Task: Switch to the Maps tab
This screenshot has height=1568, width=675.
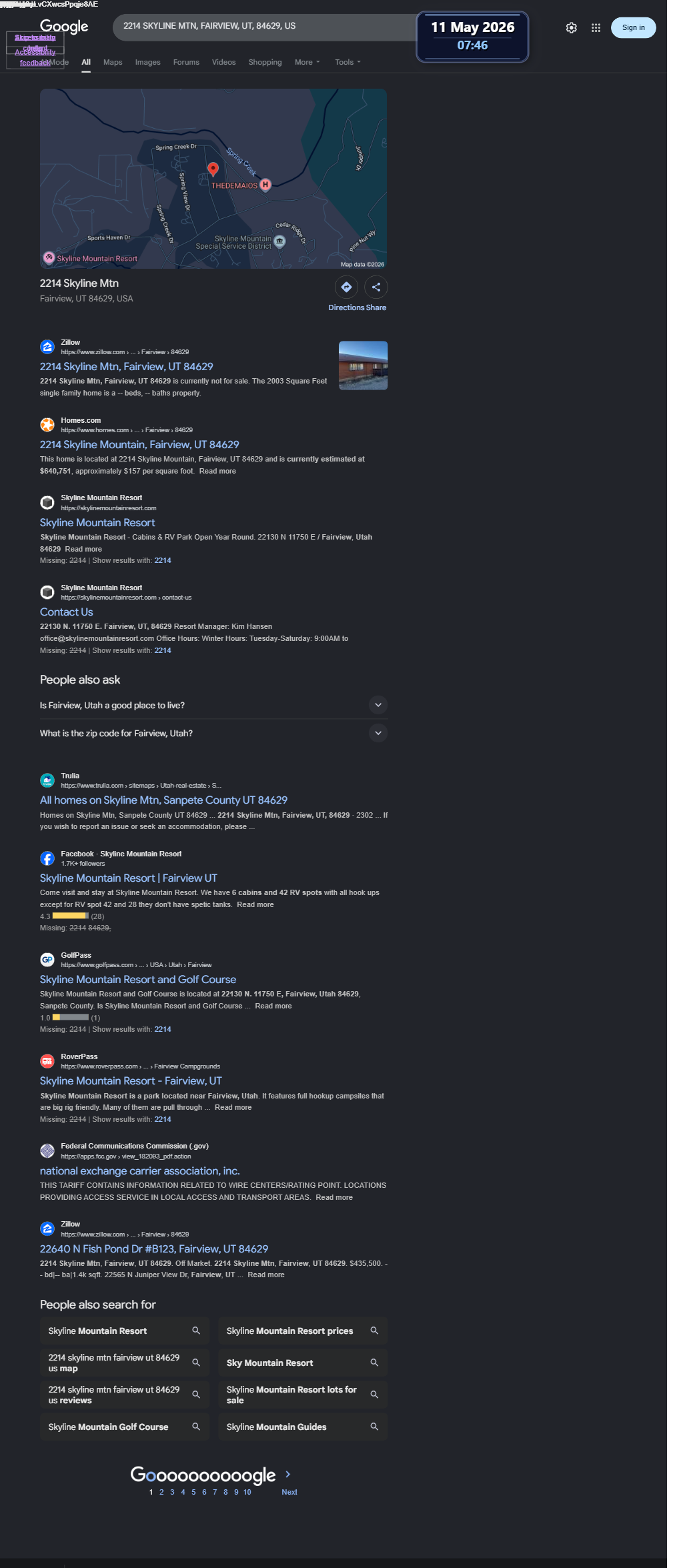Action: tap(113, 62)
